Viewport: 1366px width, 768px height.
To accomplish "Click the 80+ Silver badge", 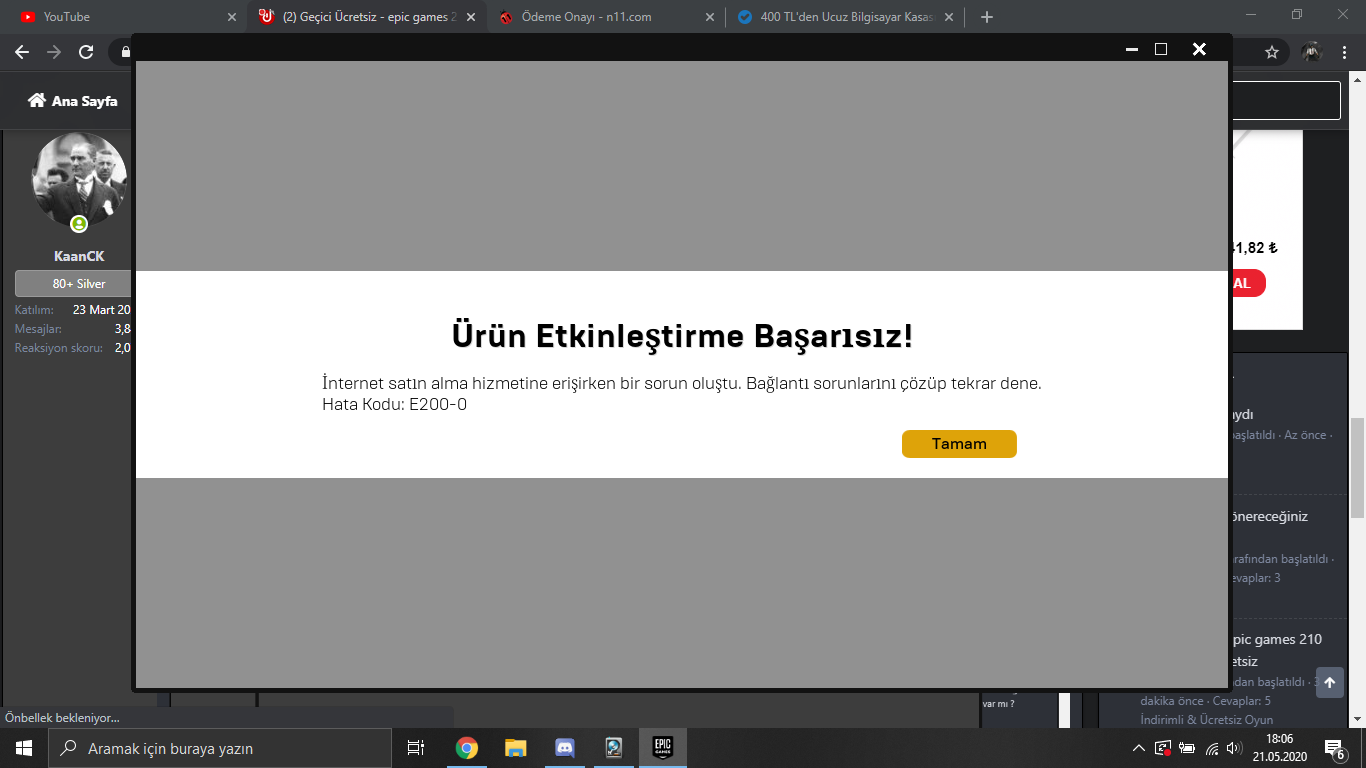I will pyautogui.click(x=75, y=284).
